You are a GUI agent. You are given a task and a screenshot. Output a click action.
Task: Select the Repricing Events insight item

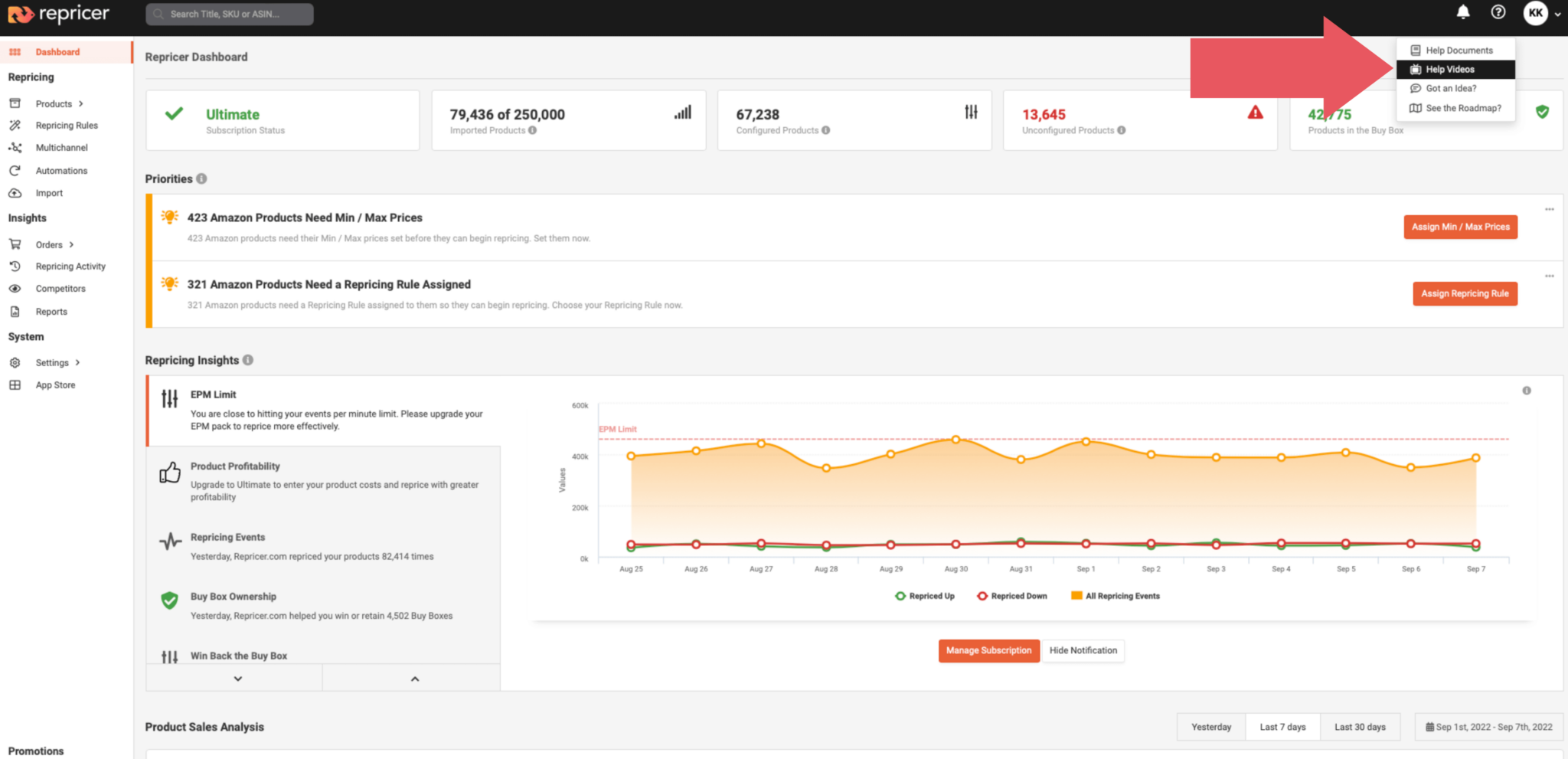tap(323, 547)
